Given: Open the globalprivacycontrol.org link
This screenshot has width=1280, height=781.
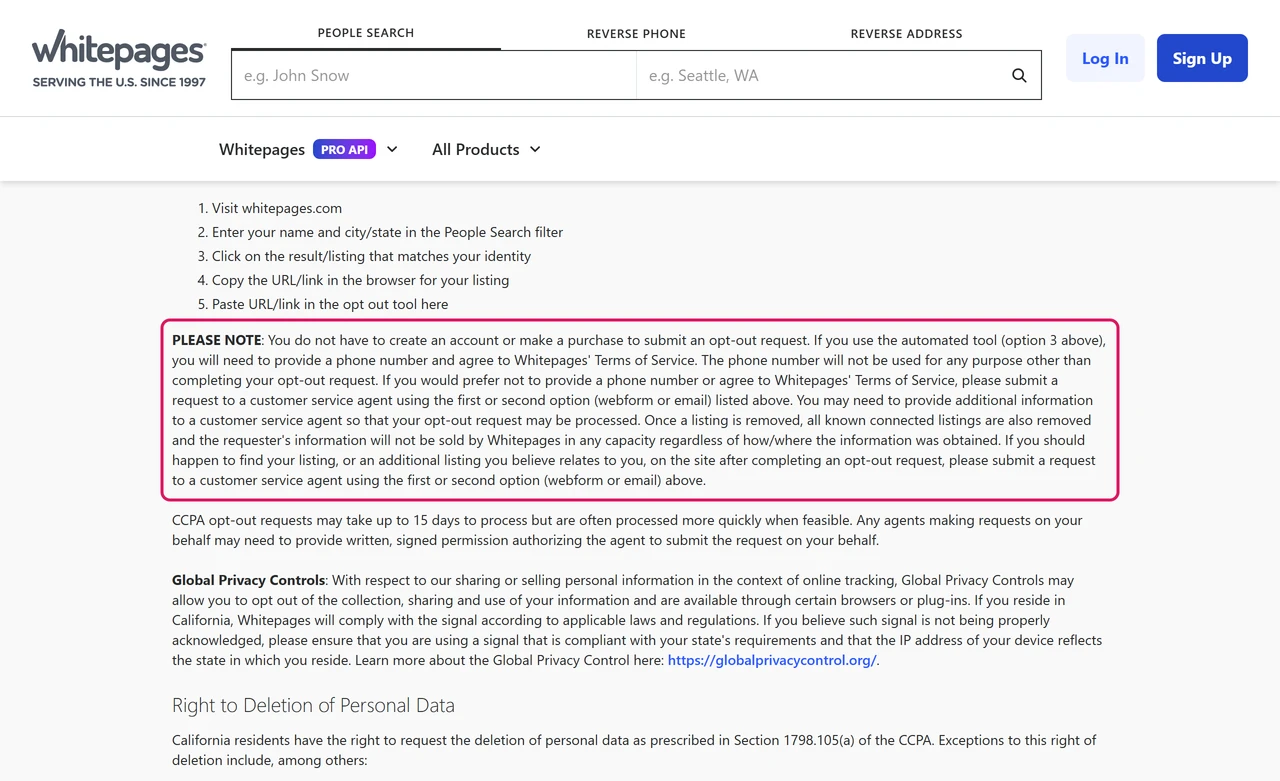Looking at the screenshot, I should click(x=772, y=660).
